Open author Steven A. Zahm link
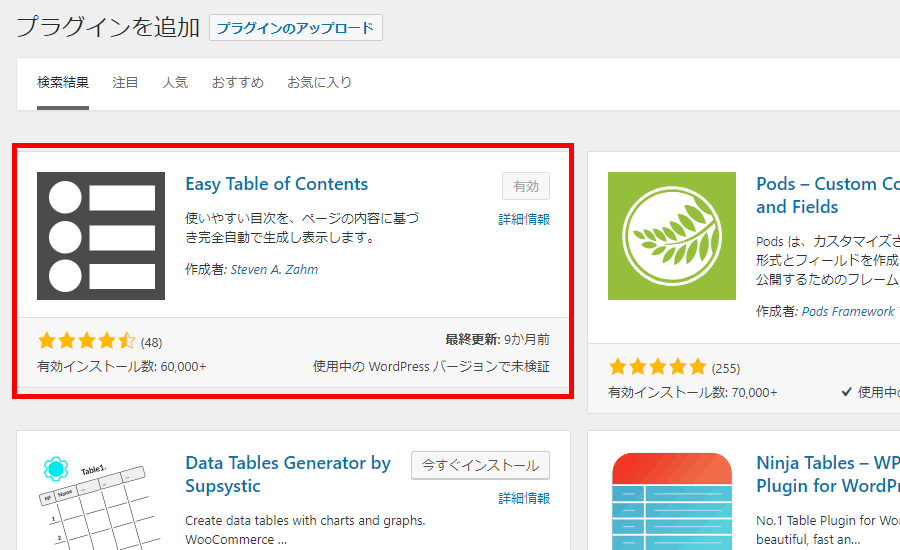Viewport: 900px width, 550px height. 274,269
